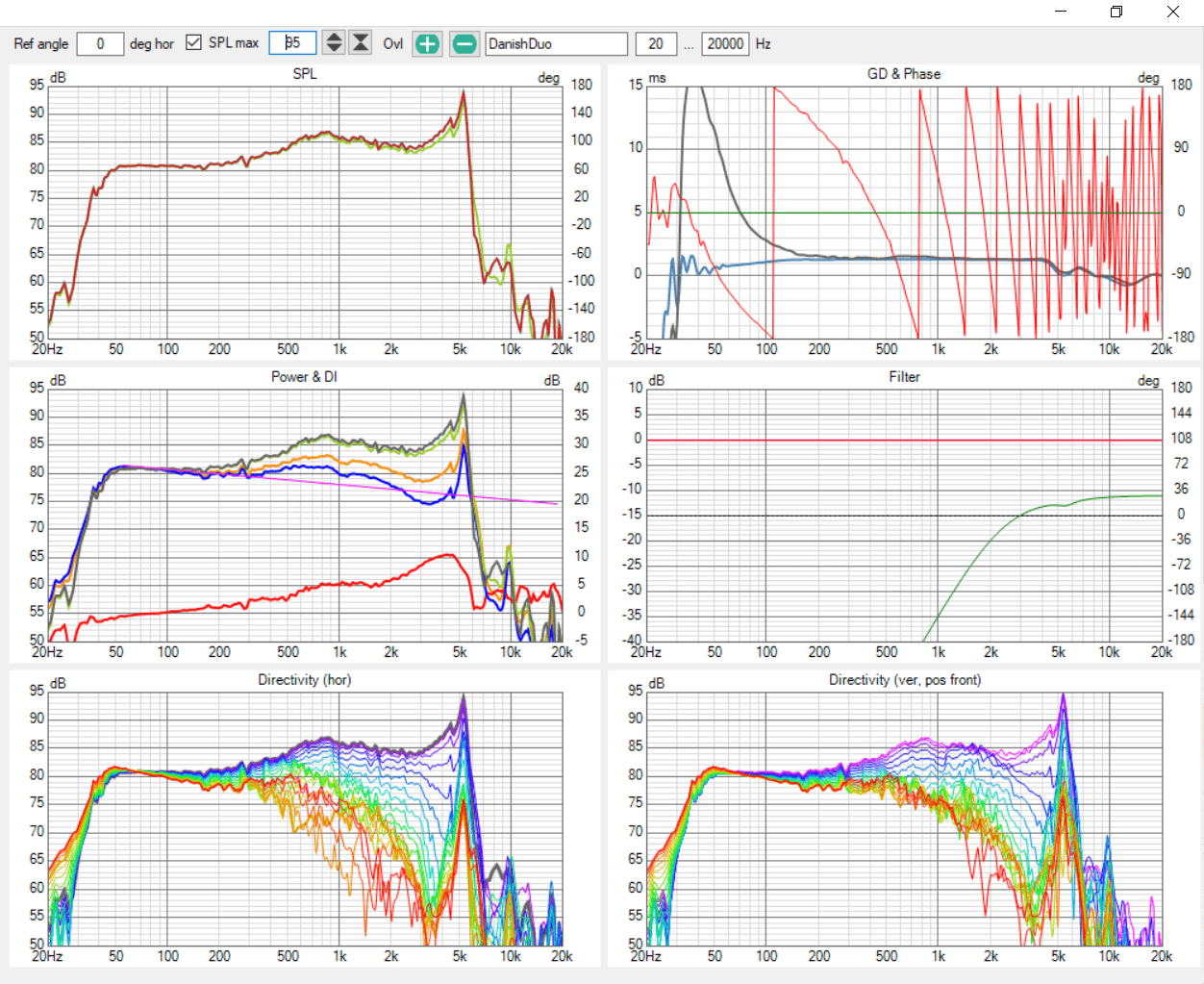Click the GD & Phase chart title

coord(904,73)
